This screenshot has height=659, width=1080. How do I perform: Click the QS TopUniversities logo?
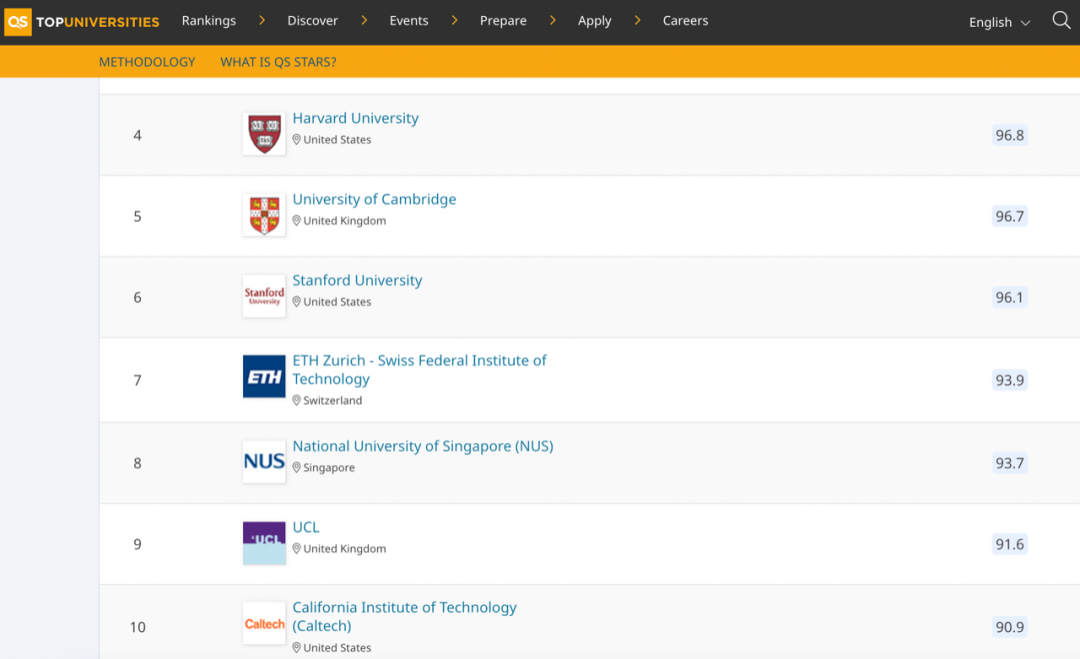point(82,21)
